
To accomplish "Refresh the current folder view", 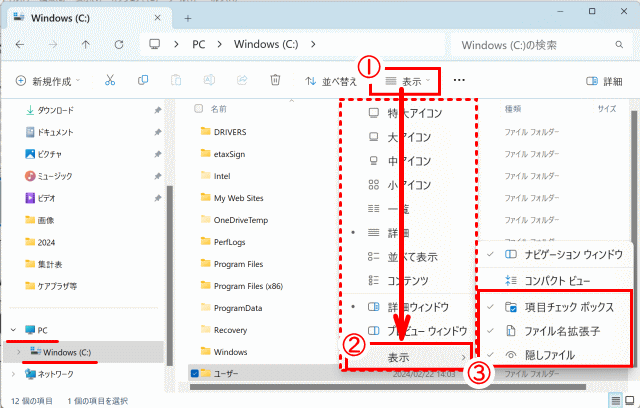I will (x=119, y=44).
